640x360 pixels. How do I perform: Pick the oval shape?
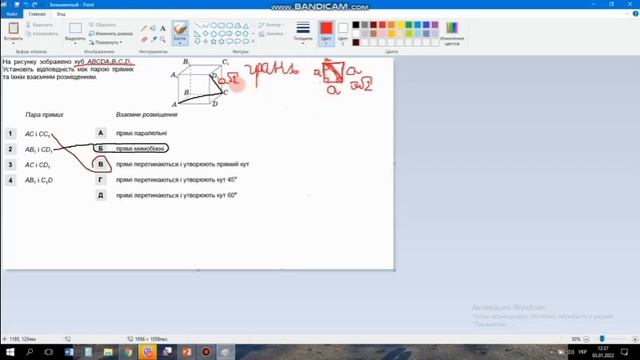[x=213, y=26]
